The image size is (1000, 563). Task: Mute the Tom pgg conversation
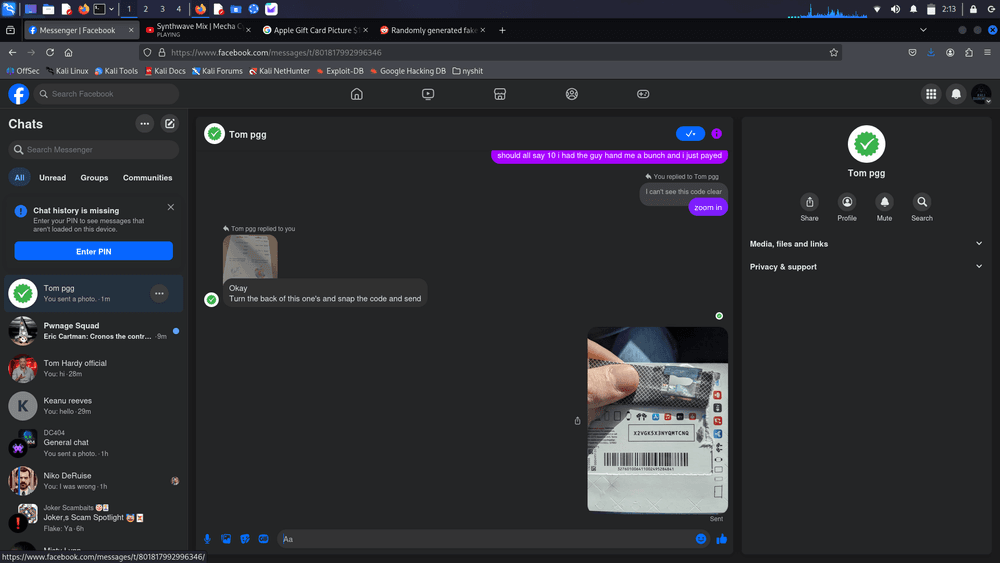pyautogui.click(x=884, y=208)
